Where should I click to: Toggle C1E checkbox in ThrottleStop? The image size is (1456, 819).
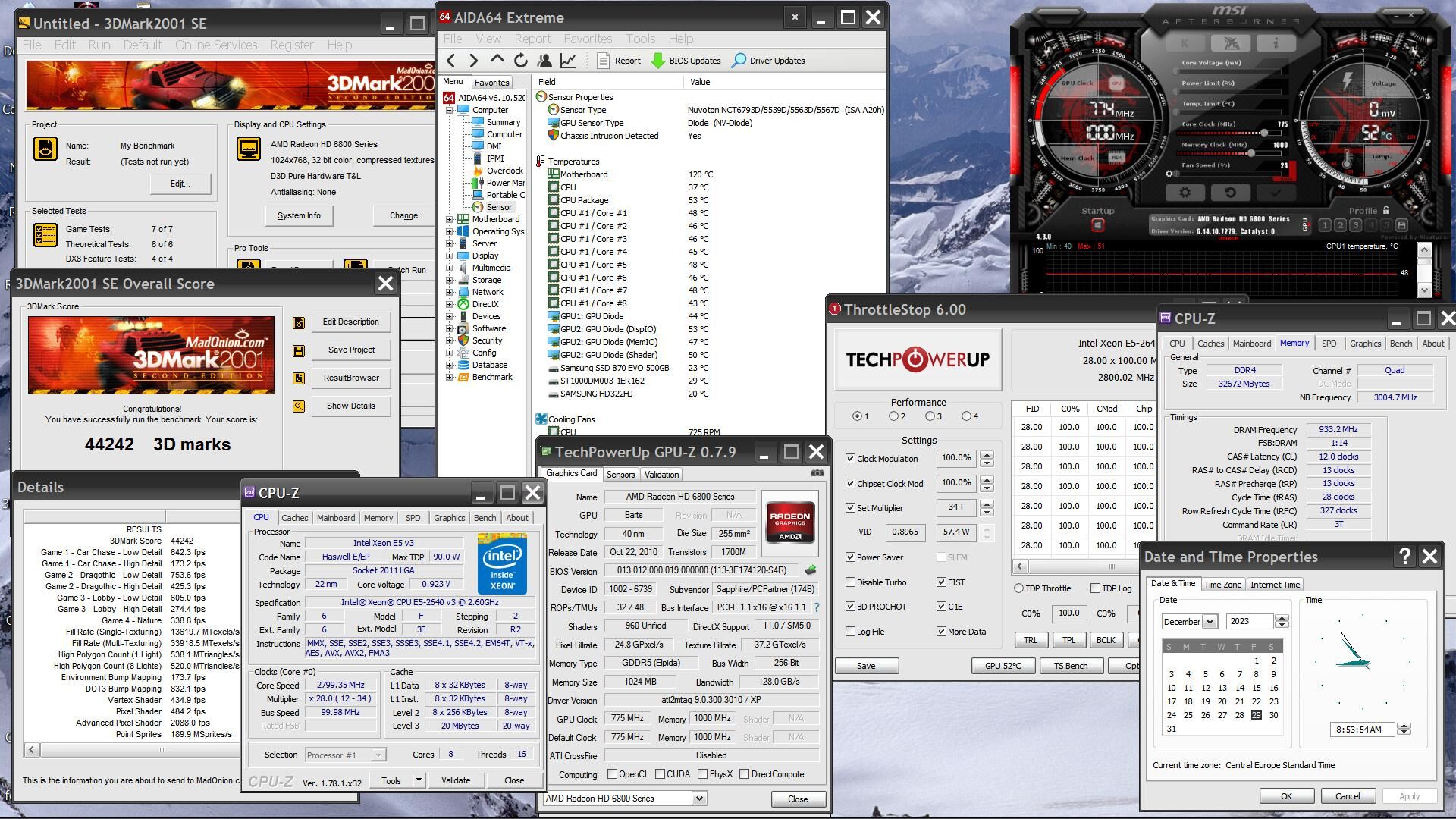(x=941, y=607)
